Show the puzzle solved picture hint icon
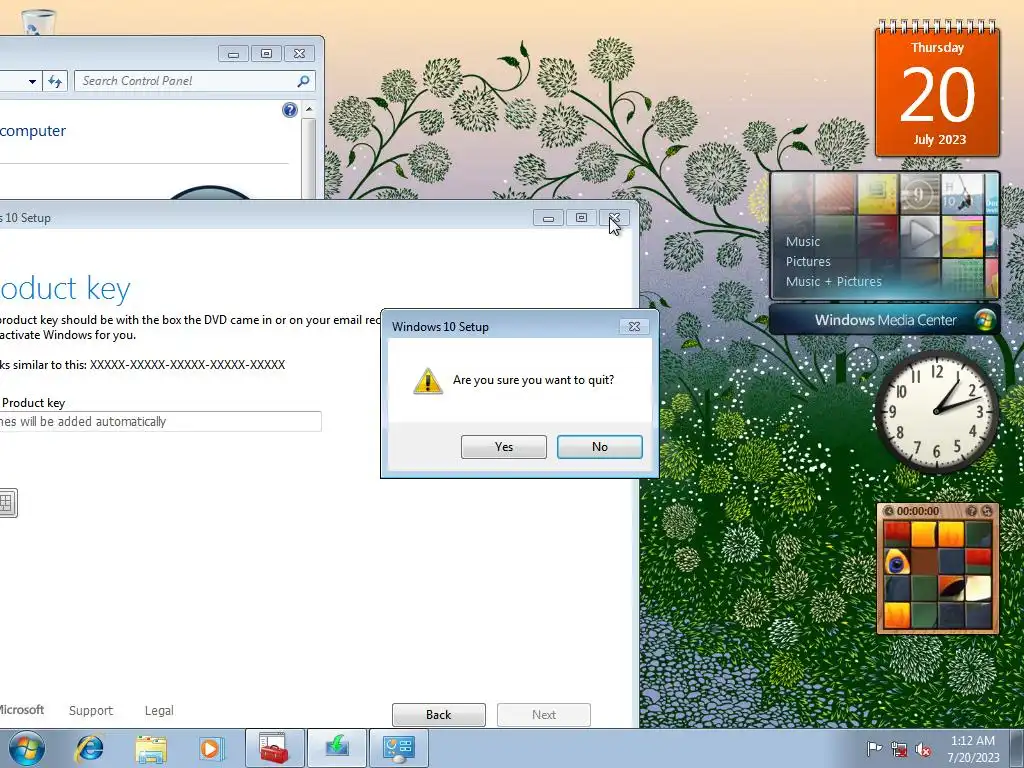This screenshot has width=1024, height=768. pyautogui.click(x=972, y=511)
